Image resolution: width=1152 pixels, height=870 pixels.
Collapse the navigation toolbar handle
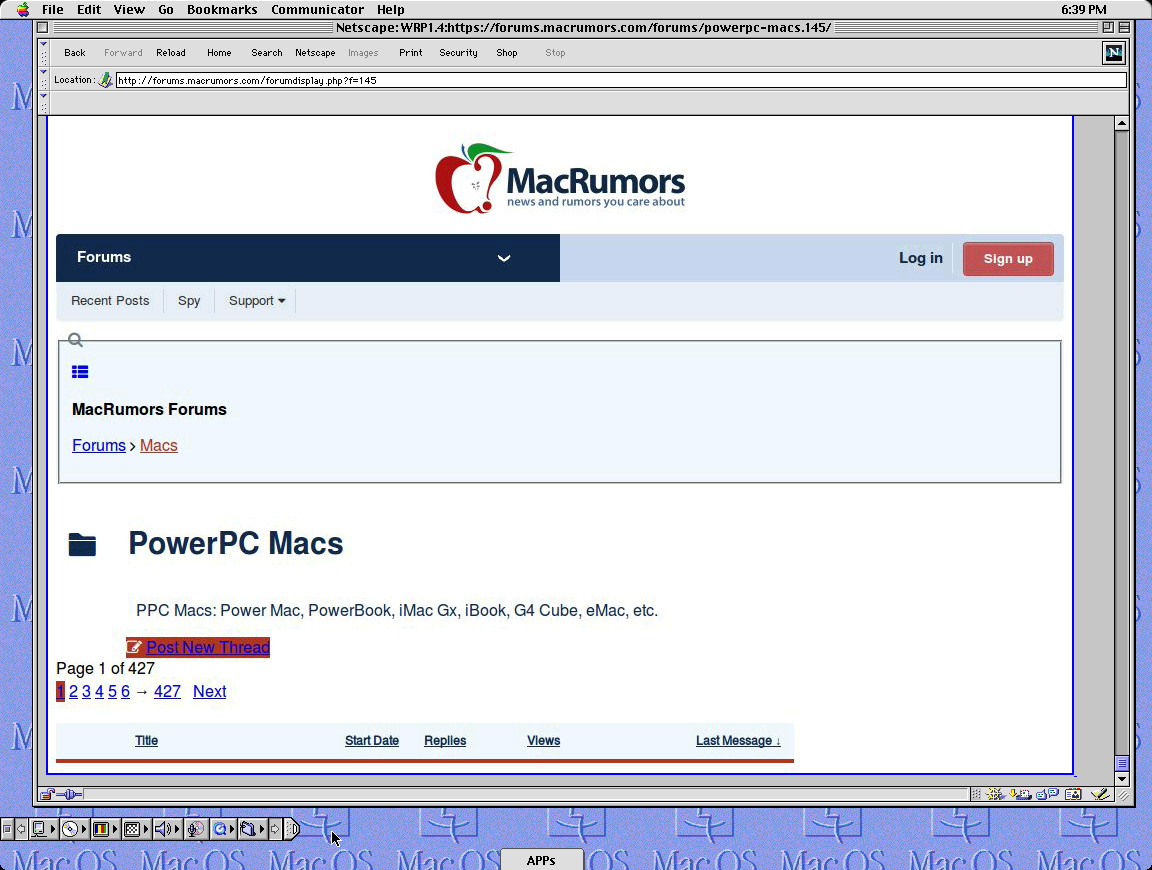coord(43,53)
